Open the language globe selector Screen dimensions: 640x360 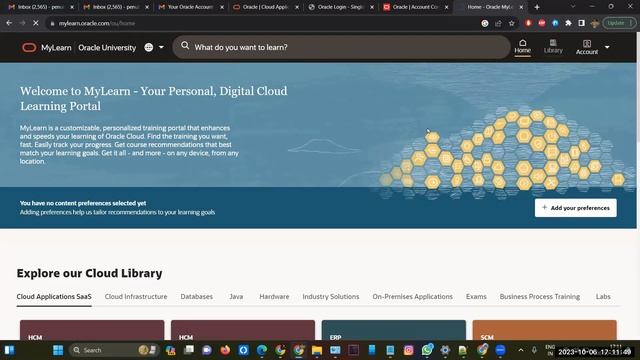point(149,47)
